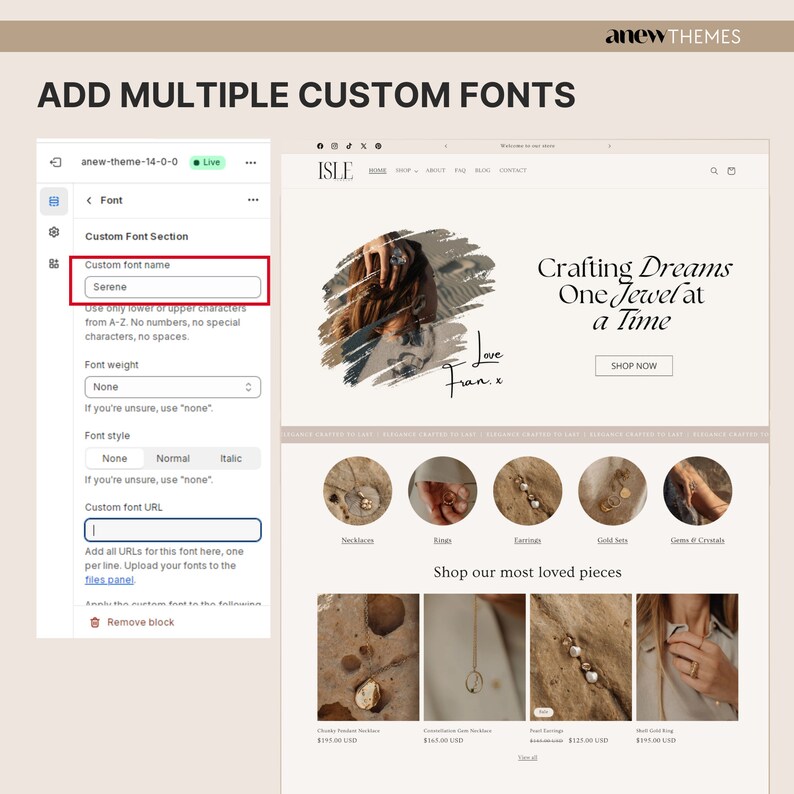Image resolution: width=794 pixels, height=794 pixels.
Task: Show next announcement with right arrow
Action: [x=609, y=146]
